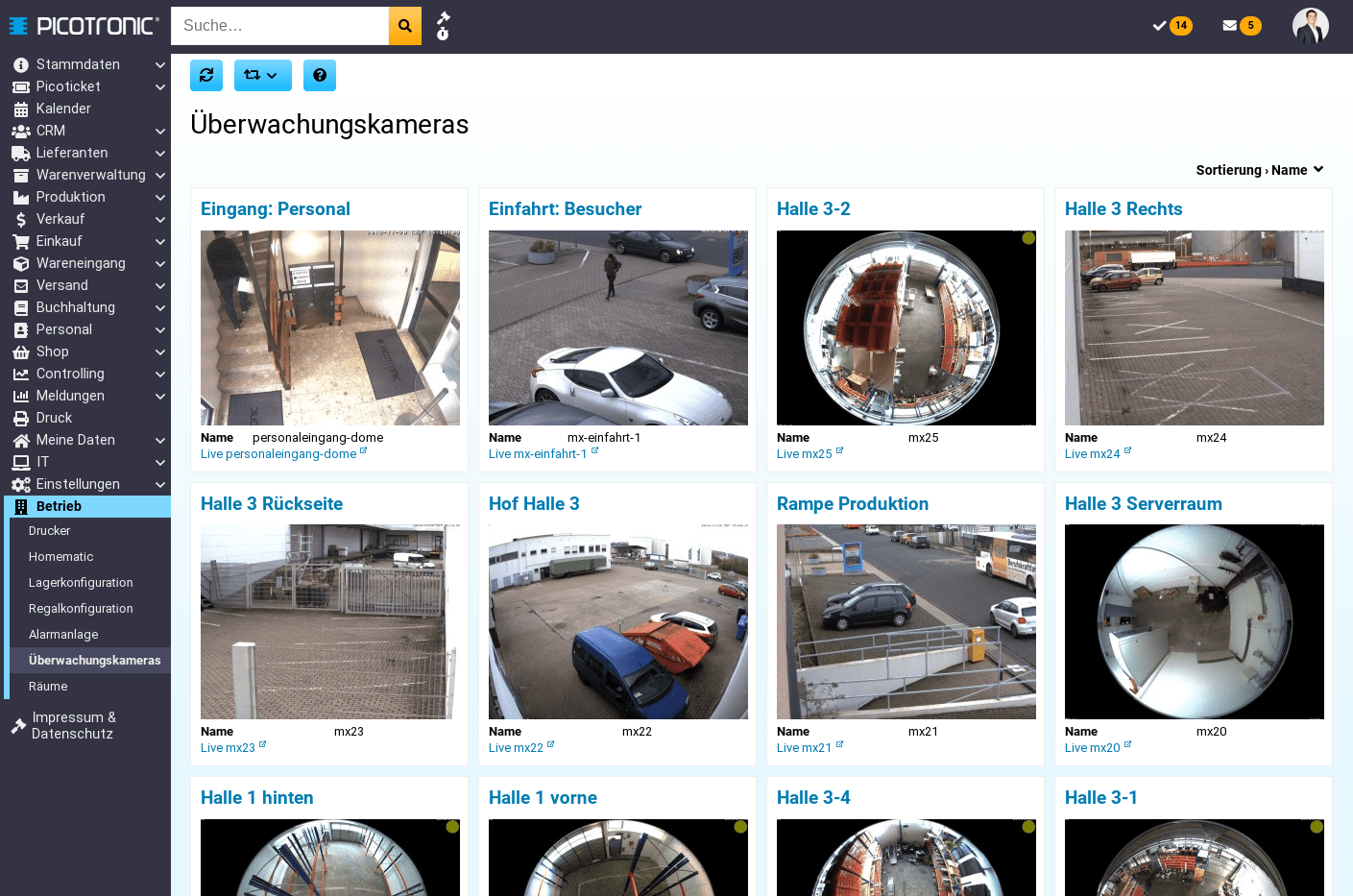Image resolution: width=1353 pixels, height=896 pixels.
Task: Open the Homematic submenu item
Action: [90, 557]
